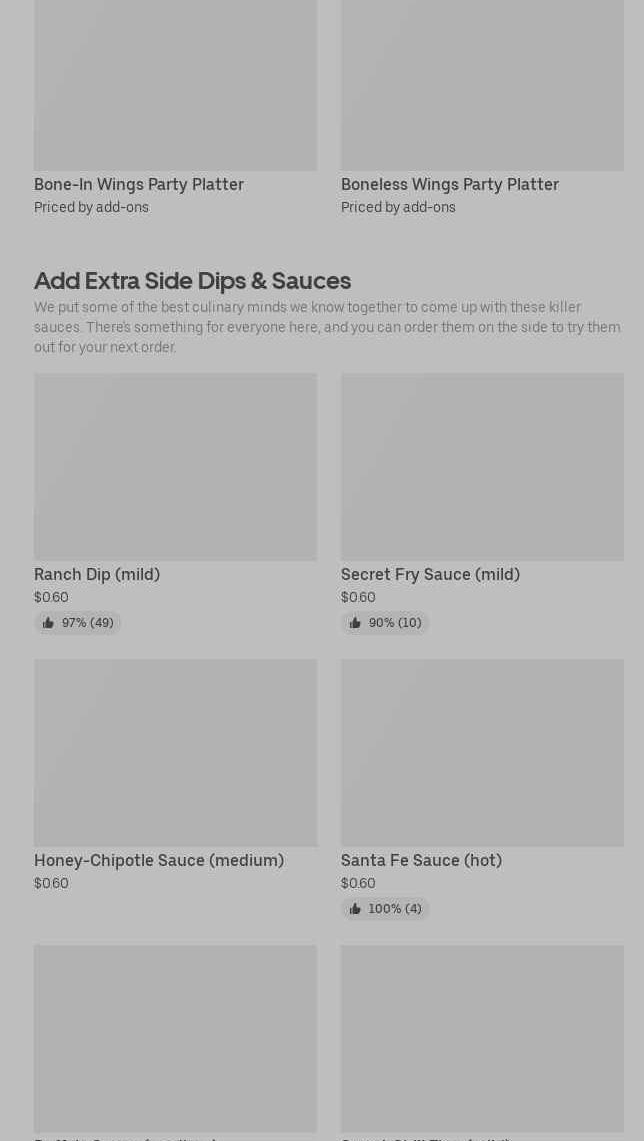Click the $0.60 price under Ranch Dip
The width and height of the screenshot is (644, 1141).
coord(51,598)
